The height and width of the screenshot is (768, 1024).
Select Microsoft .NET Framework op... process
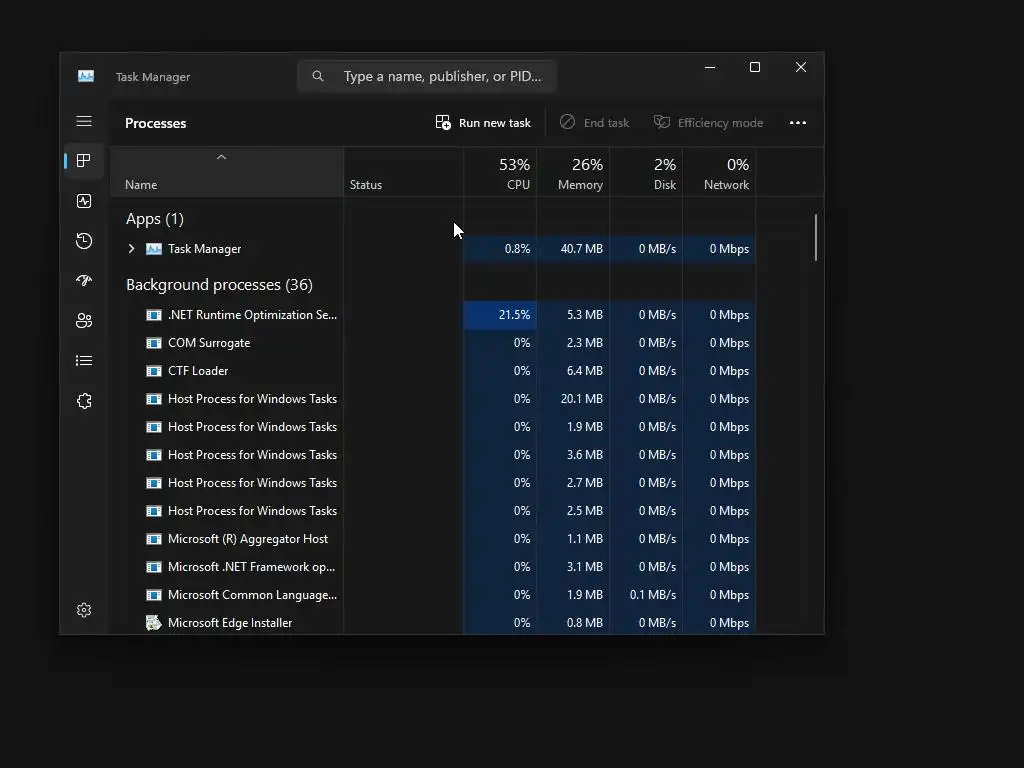click(x=434, y=567)
